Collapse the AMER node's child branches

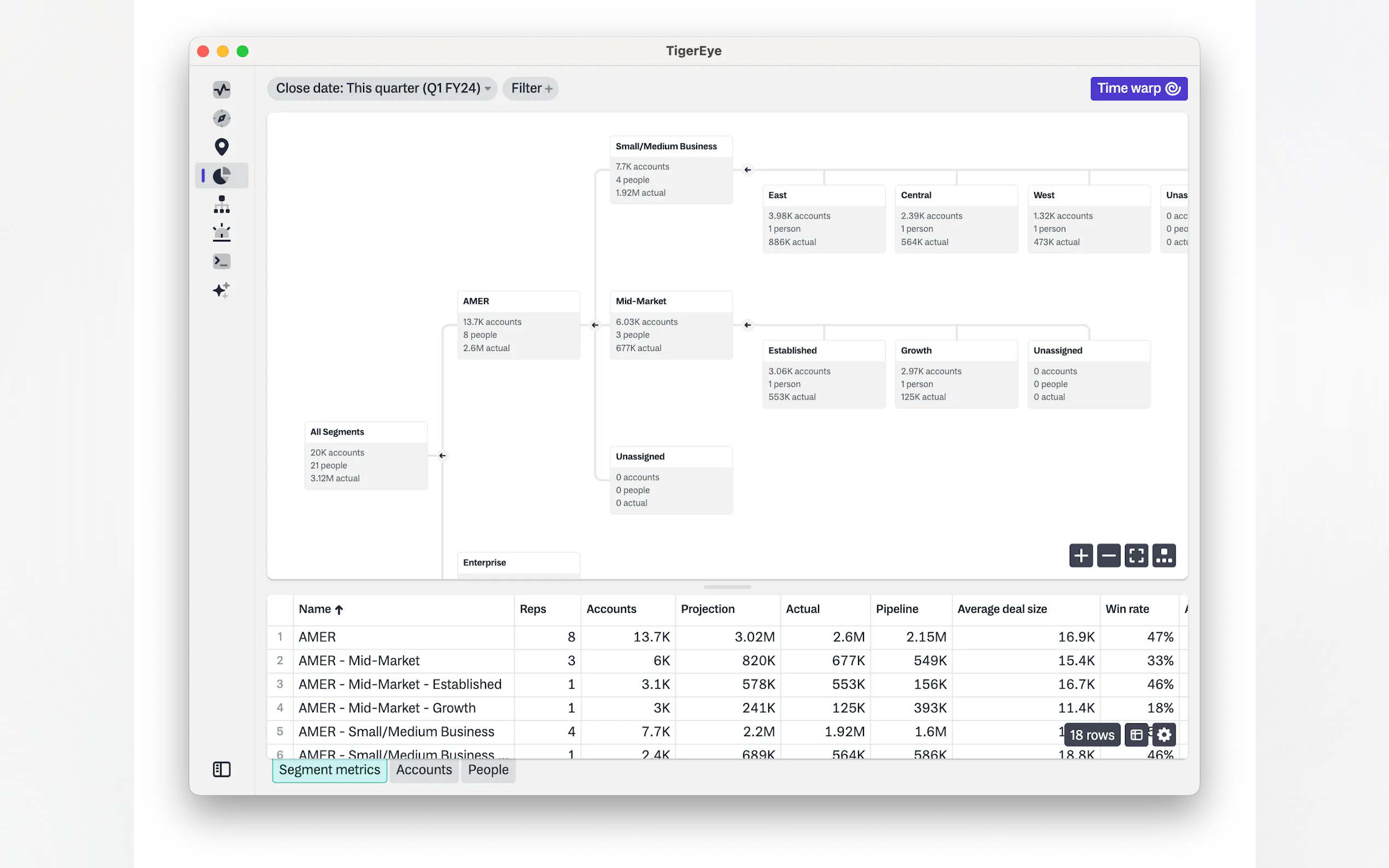(595, 325)
